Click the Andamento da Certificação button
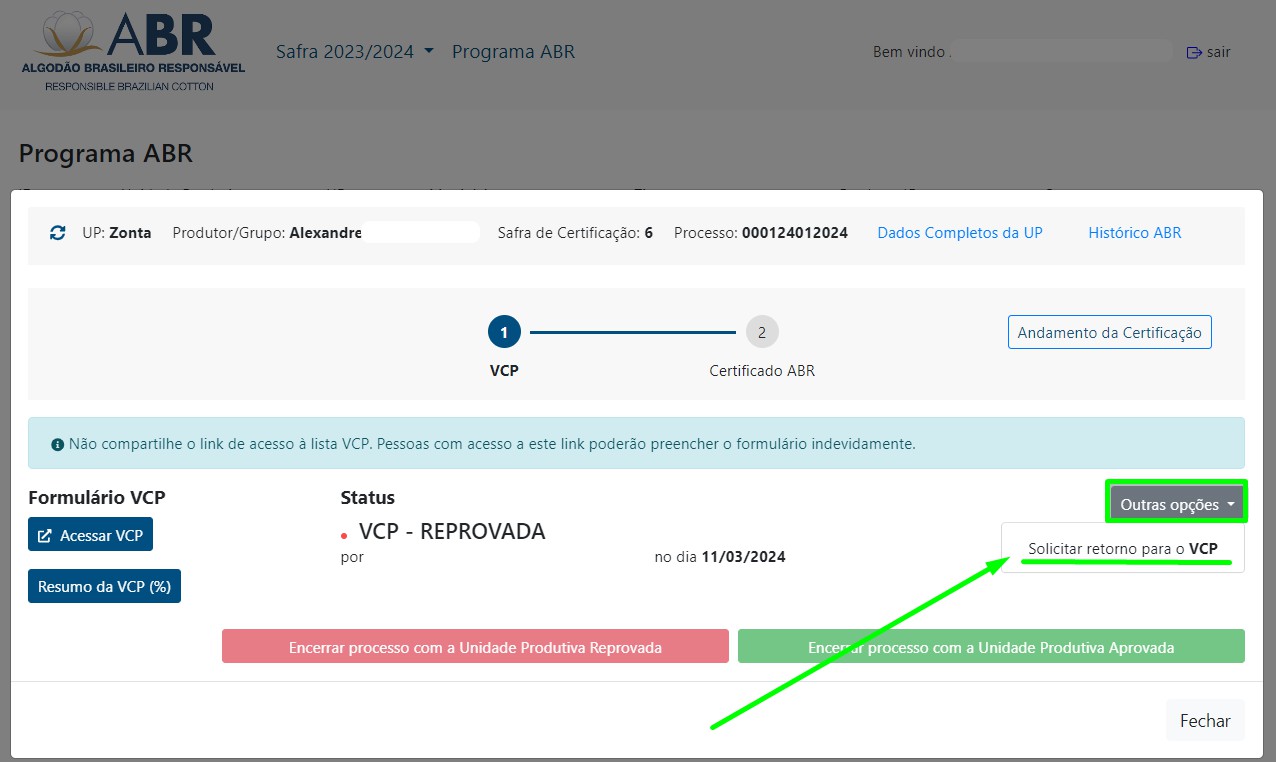The image size is (1276, 762). pos(1109,332)
